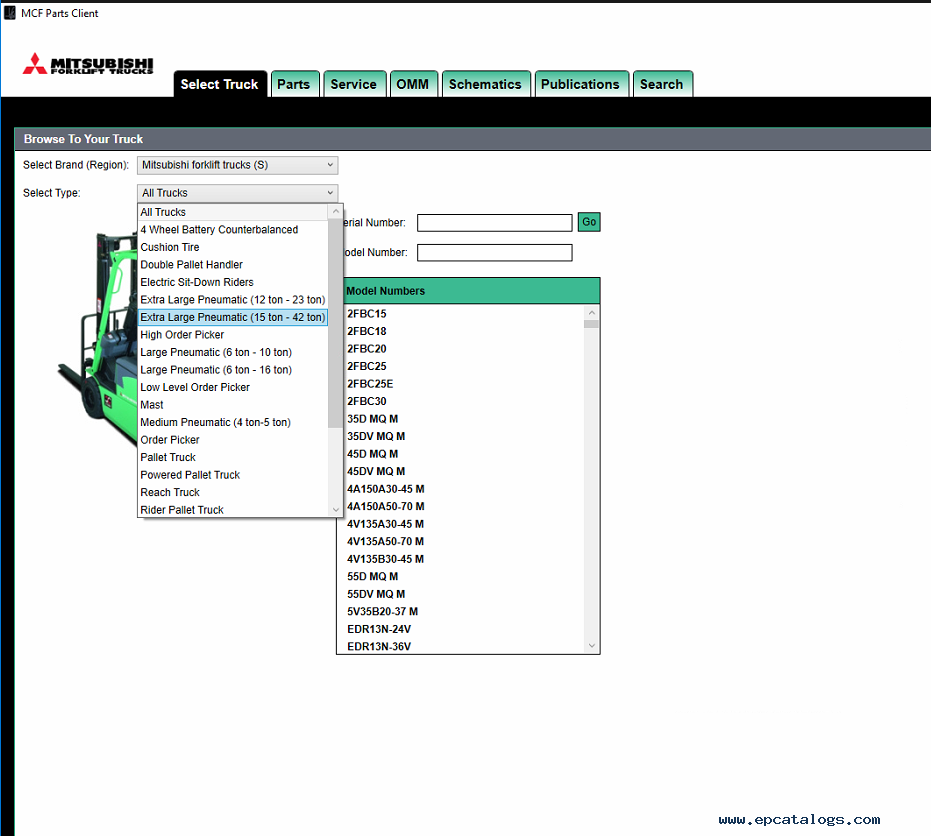Click model list scroll up arrow
931x836 pixels.
[x=591, y=312]
